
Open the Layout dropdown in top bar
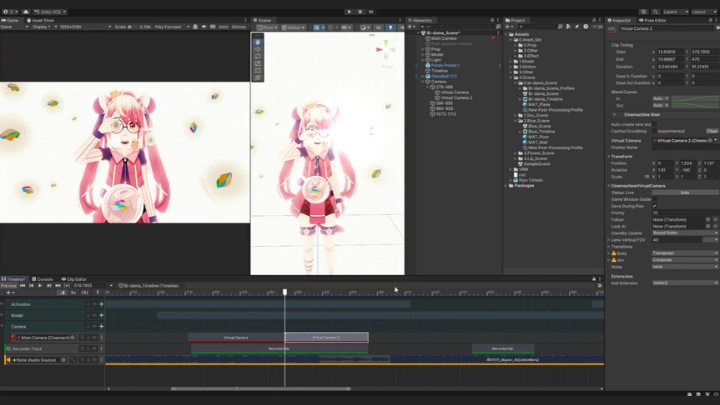point(704,11)
